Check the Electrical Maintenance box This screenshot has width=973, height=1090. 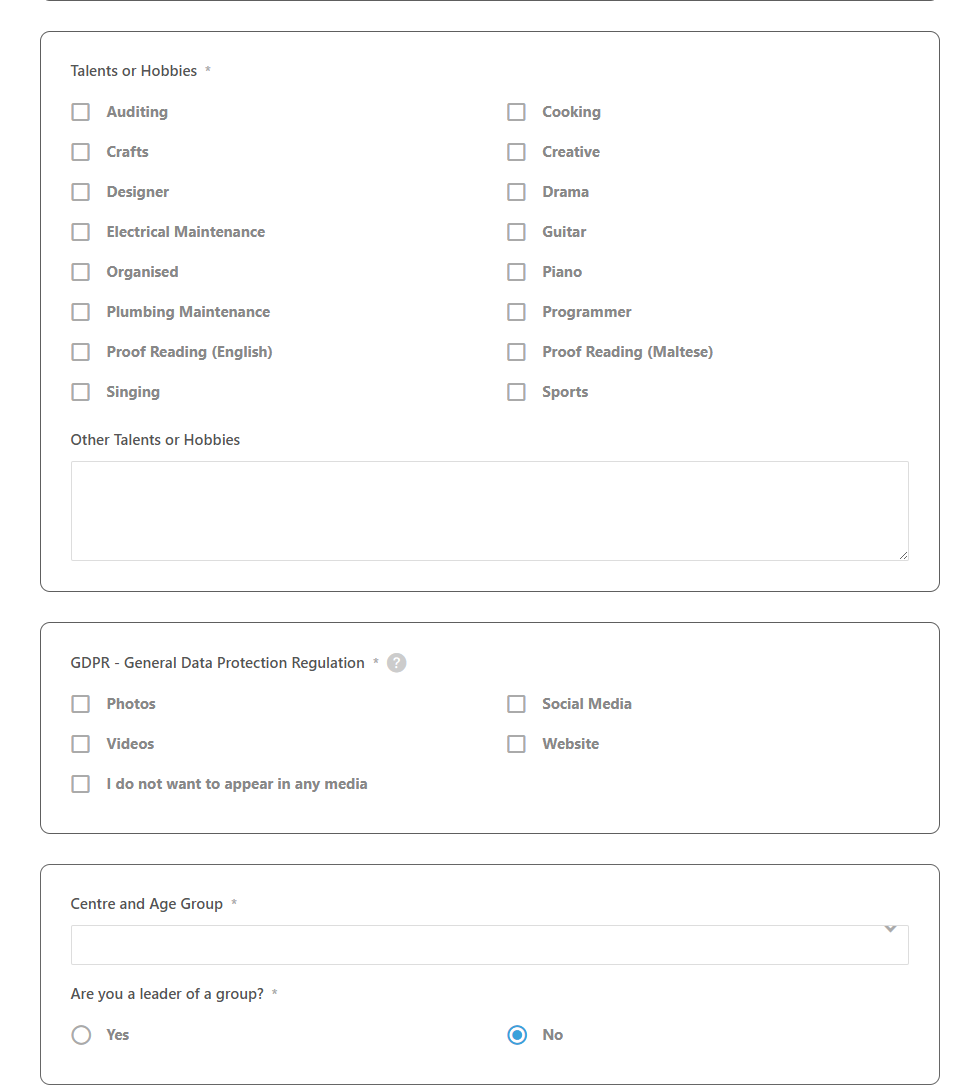81,232
